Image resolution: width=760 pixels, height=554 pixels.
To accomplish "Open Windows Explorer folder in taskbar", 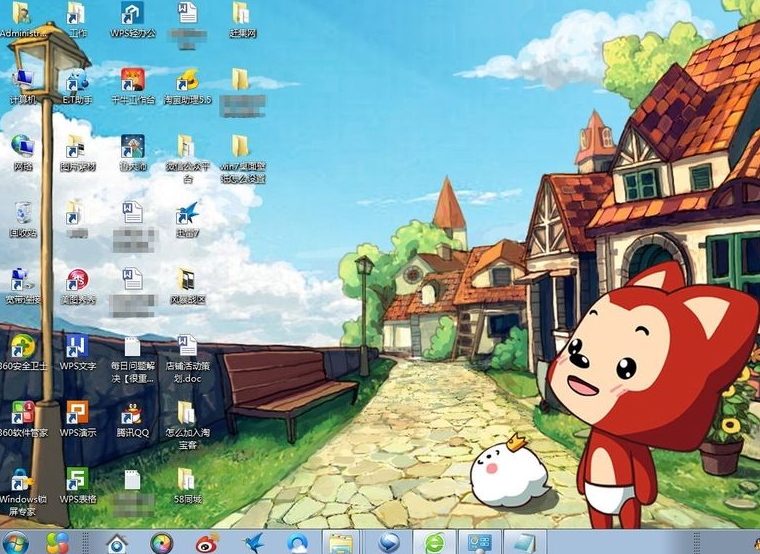I will (341, 543).
